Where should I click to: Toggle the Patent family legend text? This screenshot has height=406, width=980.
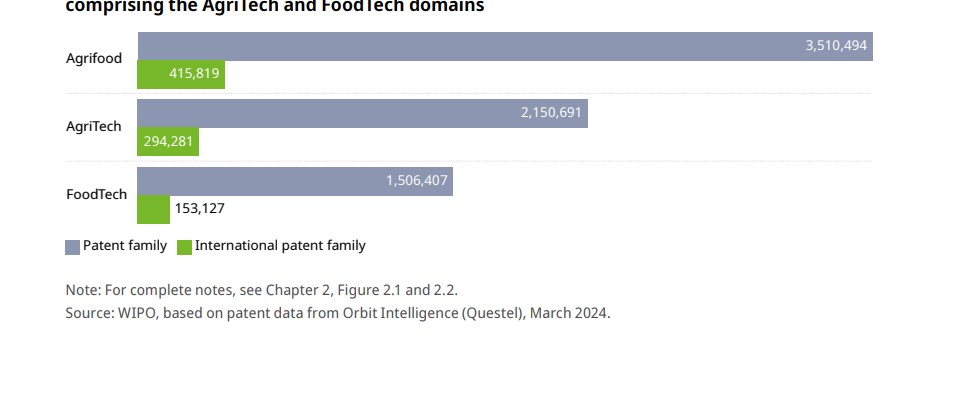[125, 246]
